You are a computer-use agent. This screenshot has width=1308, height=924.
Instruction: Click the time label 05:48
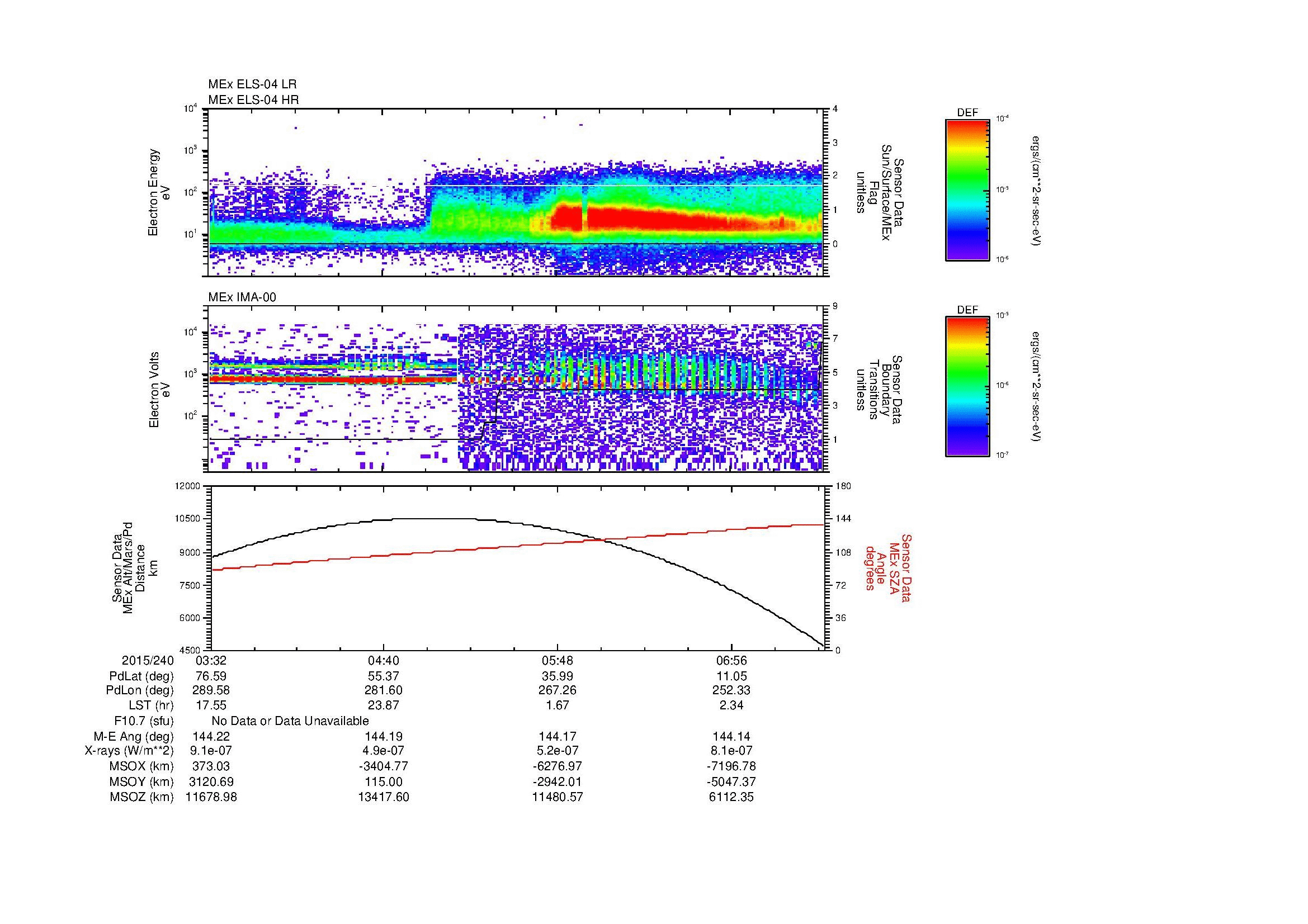(558, 661)
